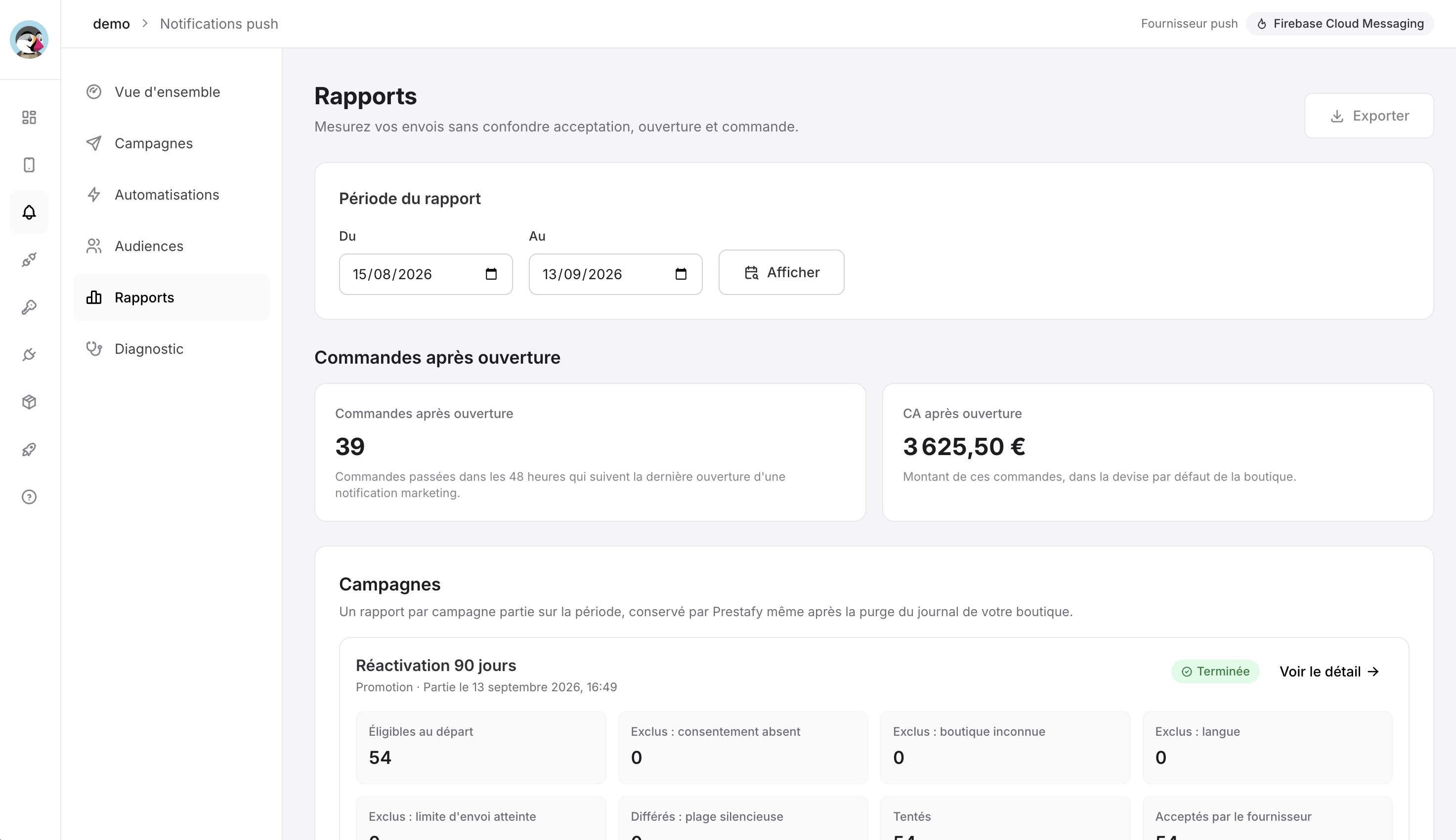The image size is (1456, 840).
Task: Open the Diagnostic page
Action: (171, 348)
